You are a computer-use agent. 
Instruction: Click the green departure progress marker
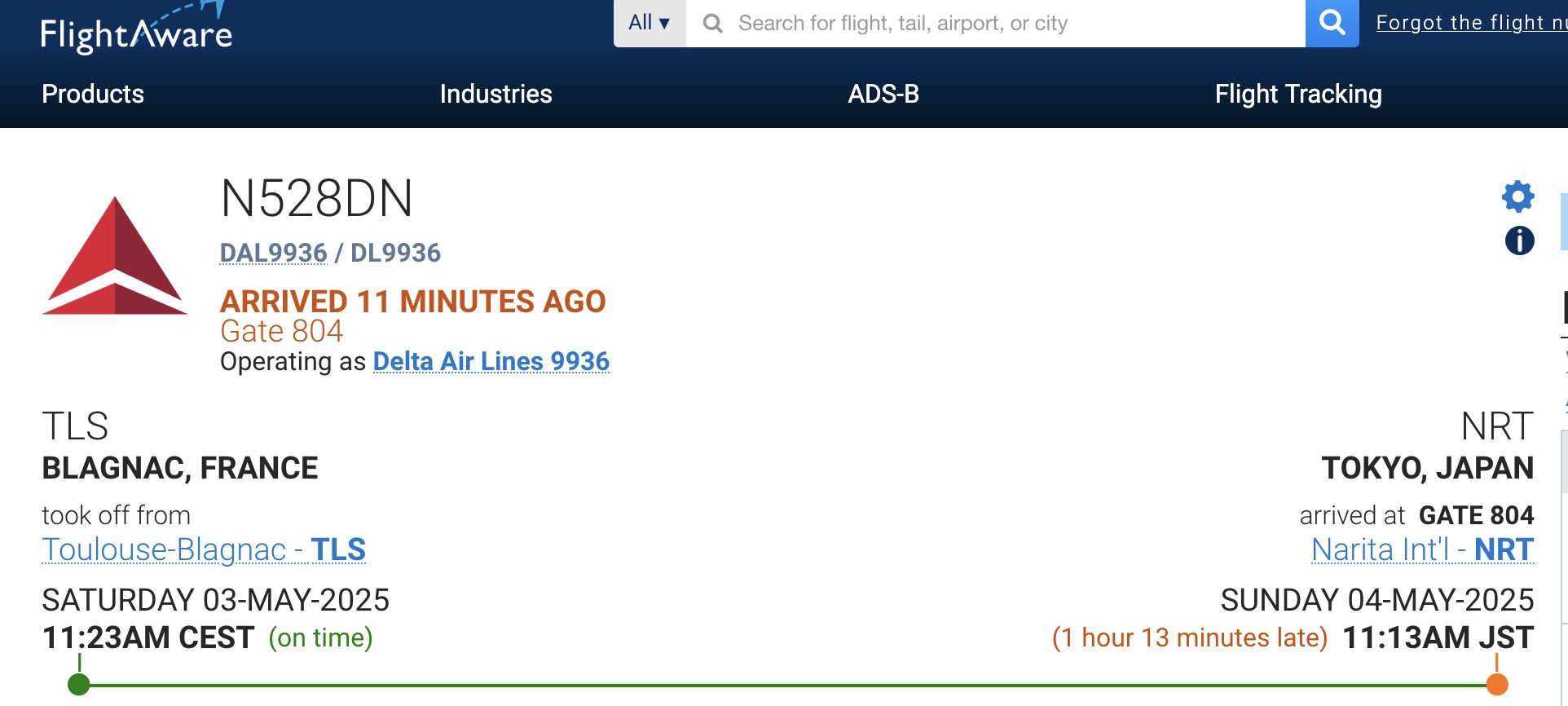pos(79,684)
